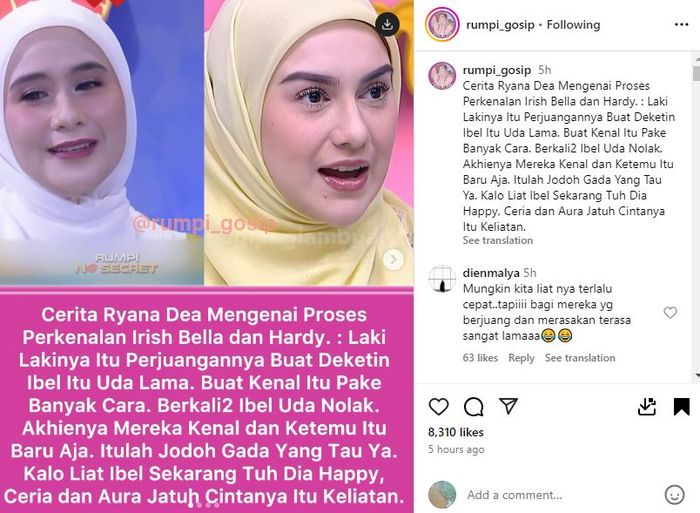Image resolution: width=700 pixels, height=513 pixels.
Task: Toggle the saved bookmark icon
Action: click(681, 406)
